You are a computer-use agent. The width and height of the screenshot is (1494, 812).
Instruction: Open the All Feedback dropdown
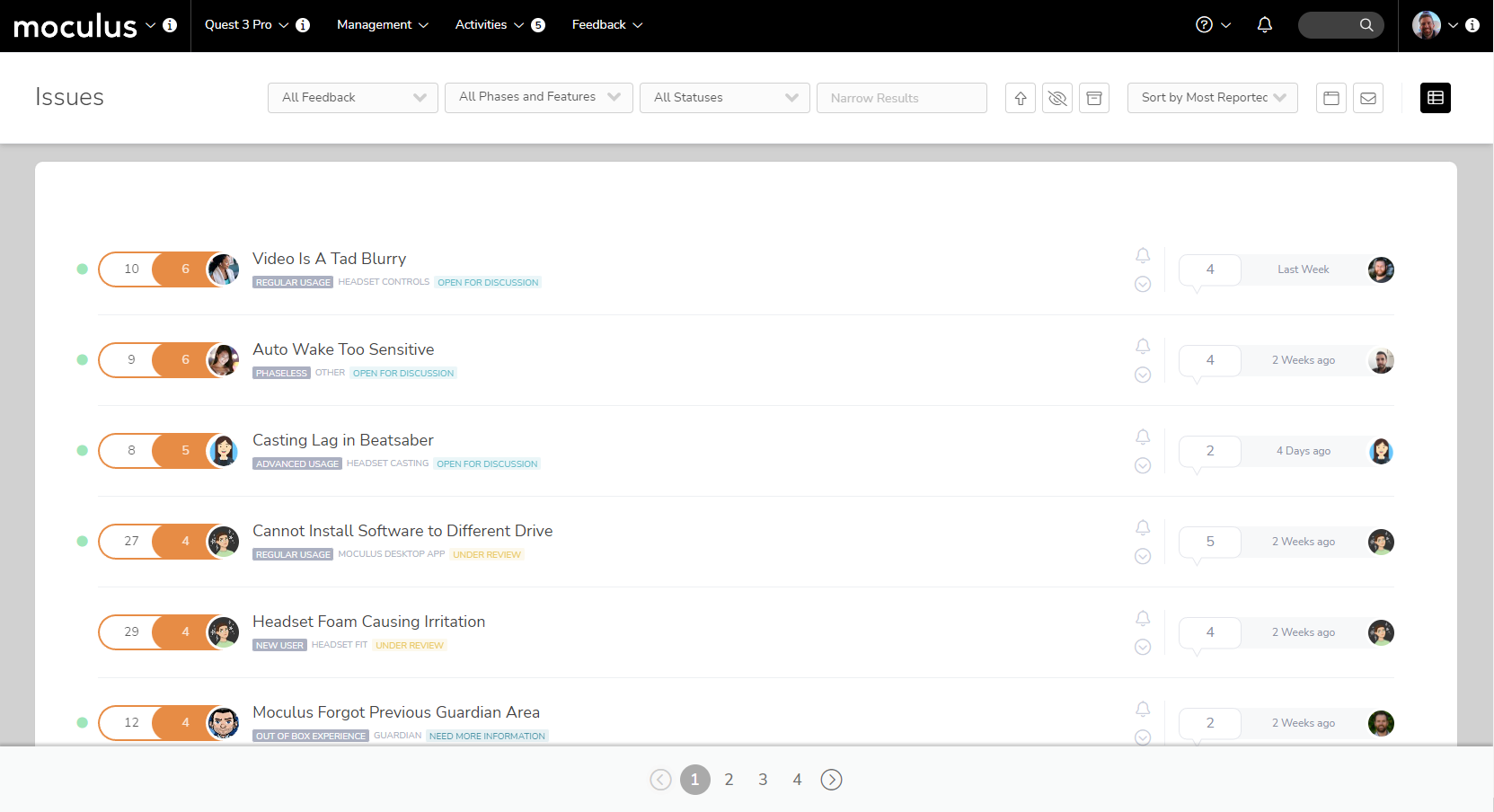pyautogui.click(x=353, y=98)
